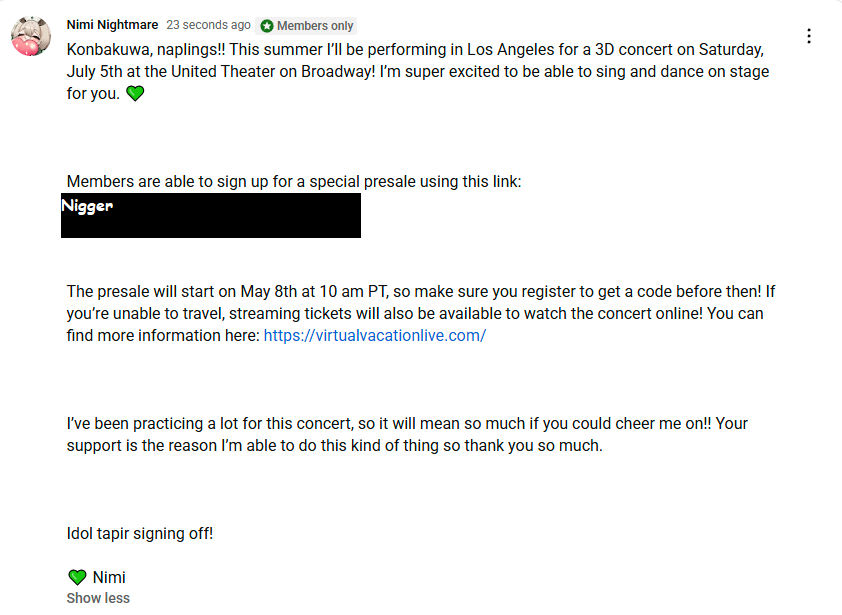Image resolution: width=842 pixels, height=615 pixels.
Task: Click the green heart emoji after "for you."
Action: point(135,93)
